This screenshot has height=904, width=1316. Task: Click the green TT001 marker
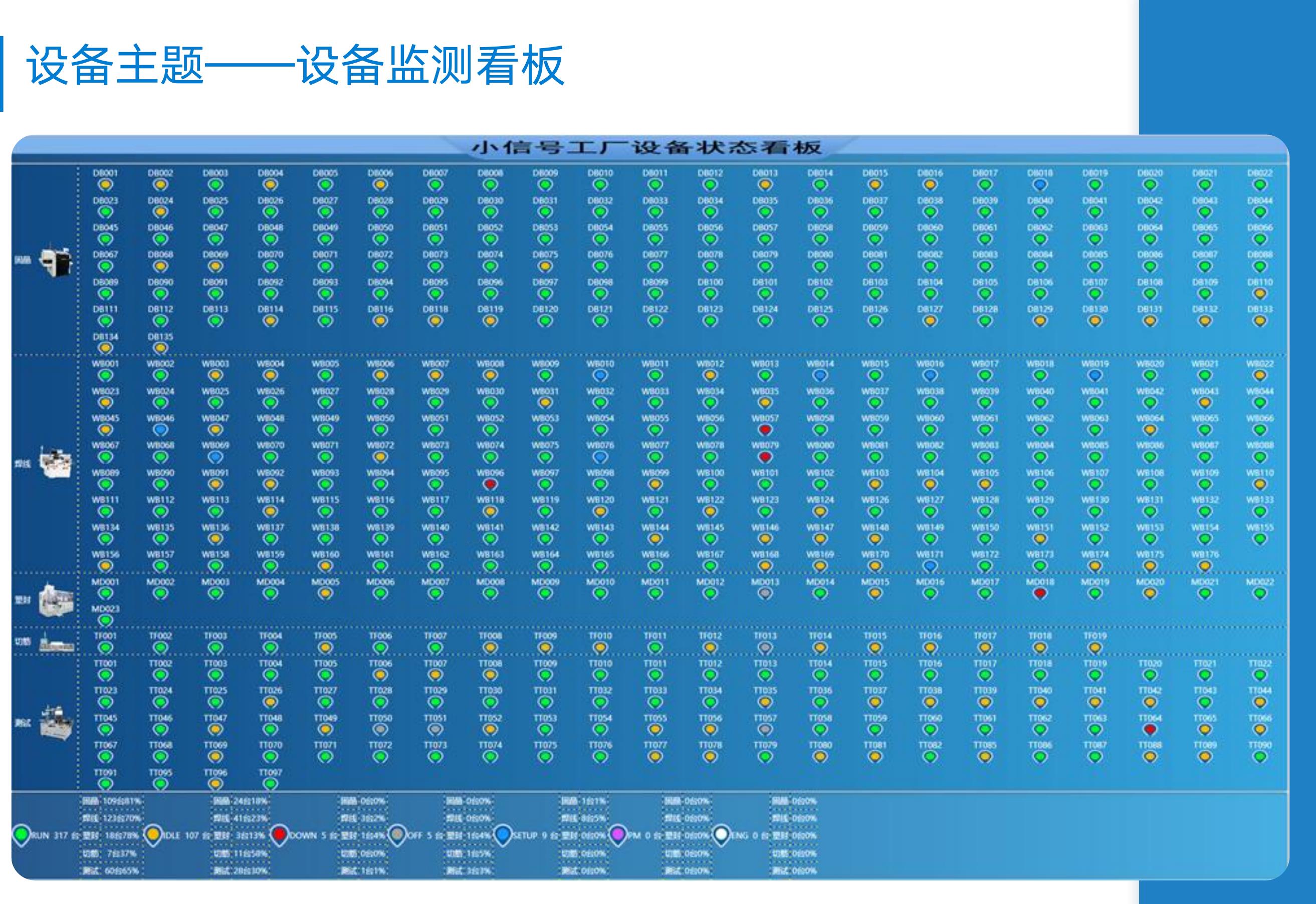[105, 675]
